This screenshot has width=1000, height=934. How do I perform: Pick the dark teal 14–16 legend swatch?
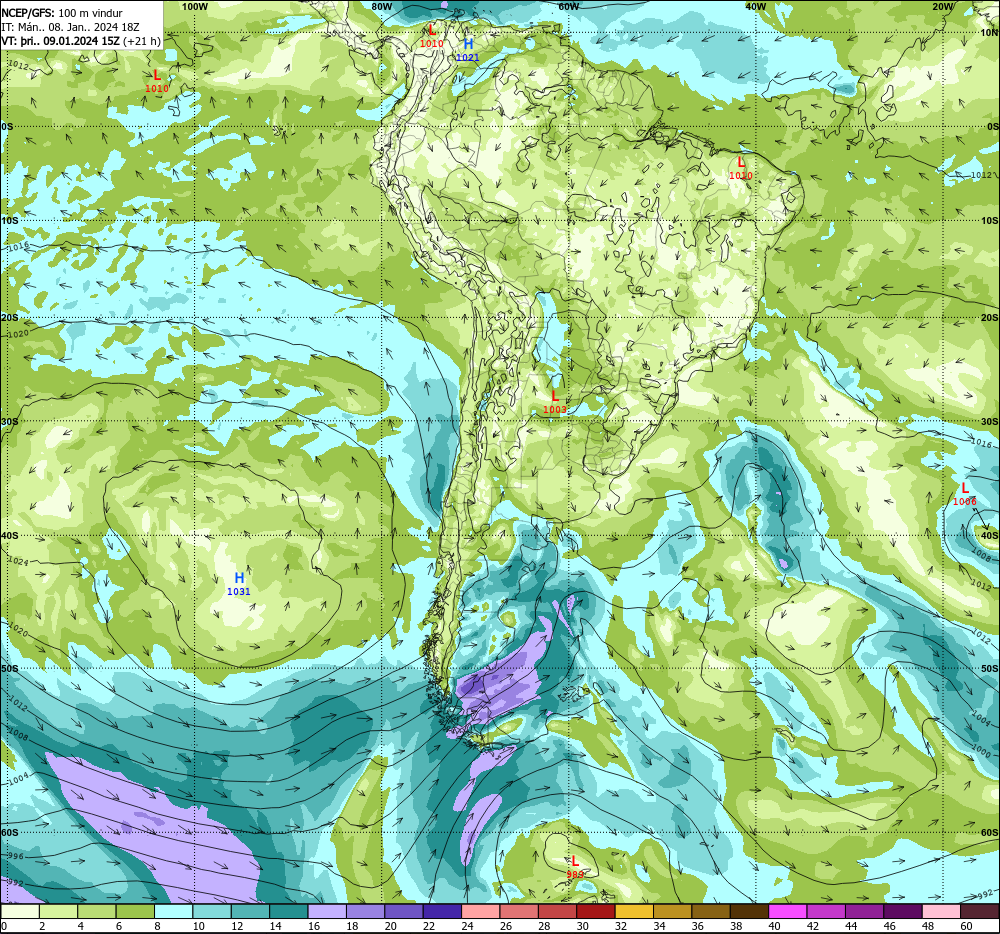point(288,911)
